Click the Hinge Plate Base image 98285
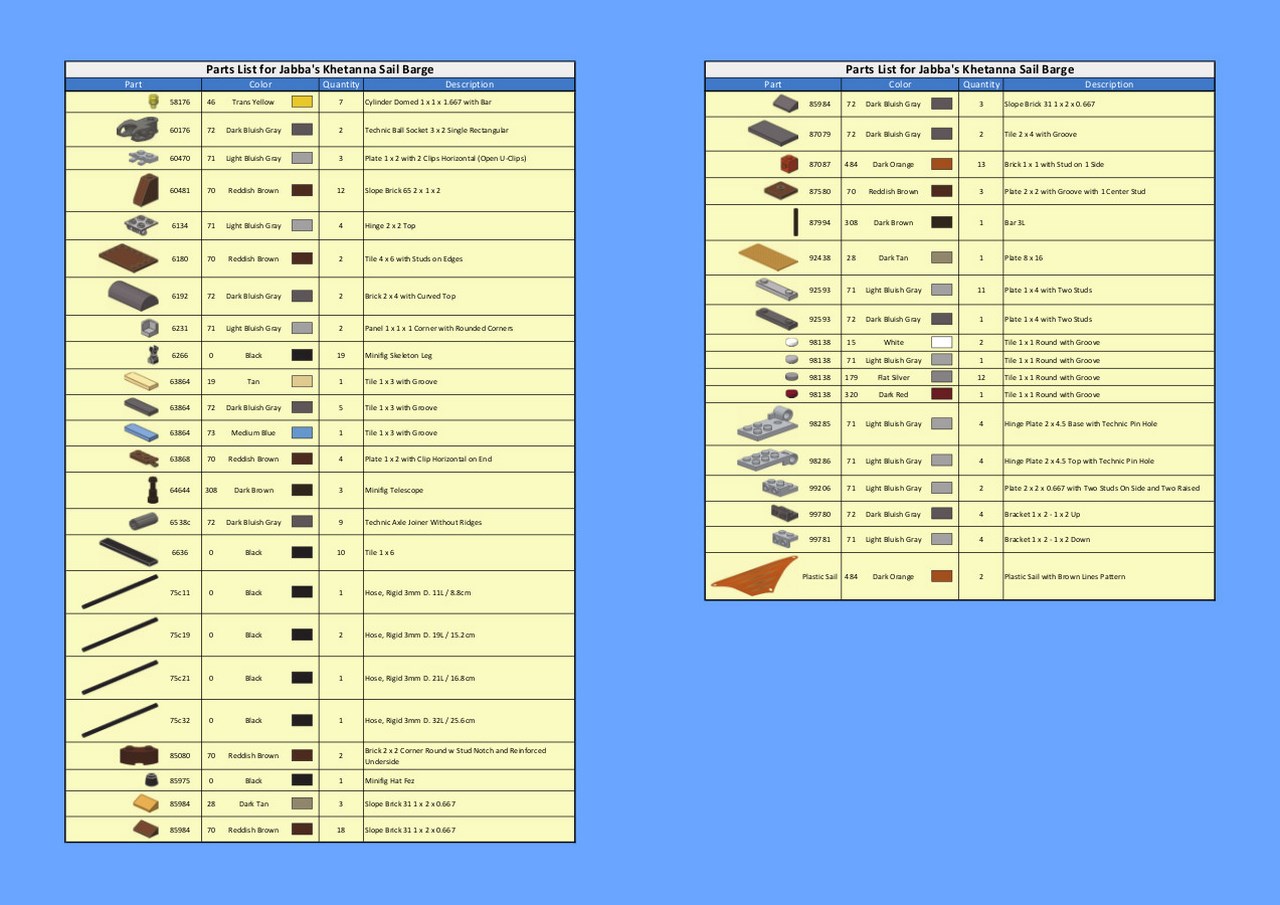The height and width of the screenshot is (905, 1280). [768, 424]
